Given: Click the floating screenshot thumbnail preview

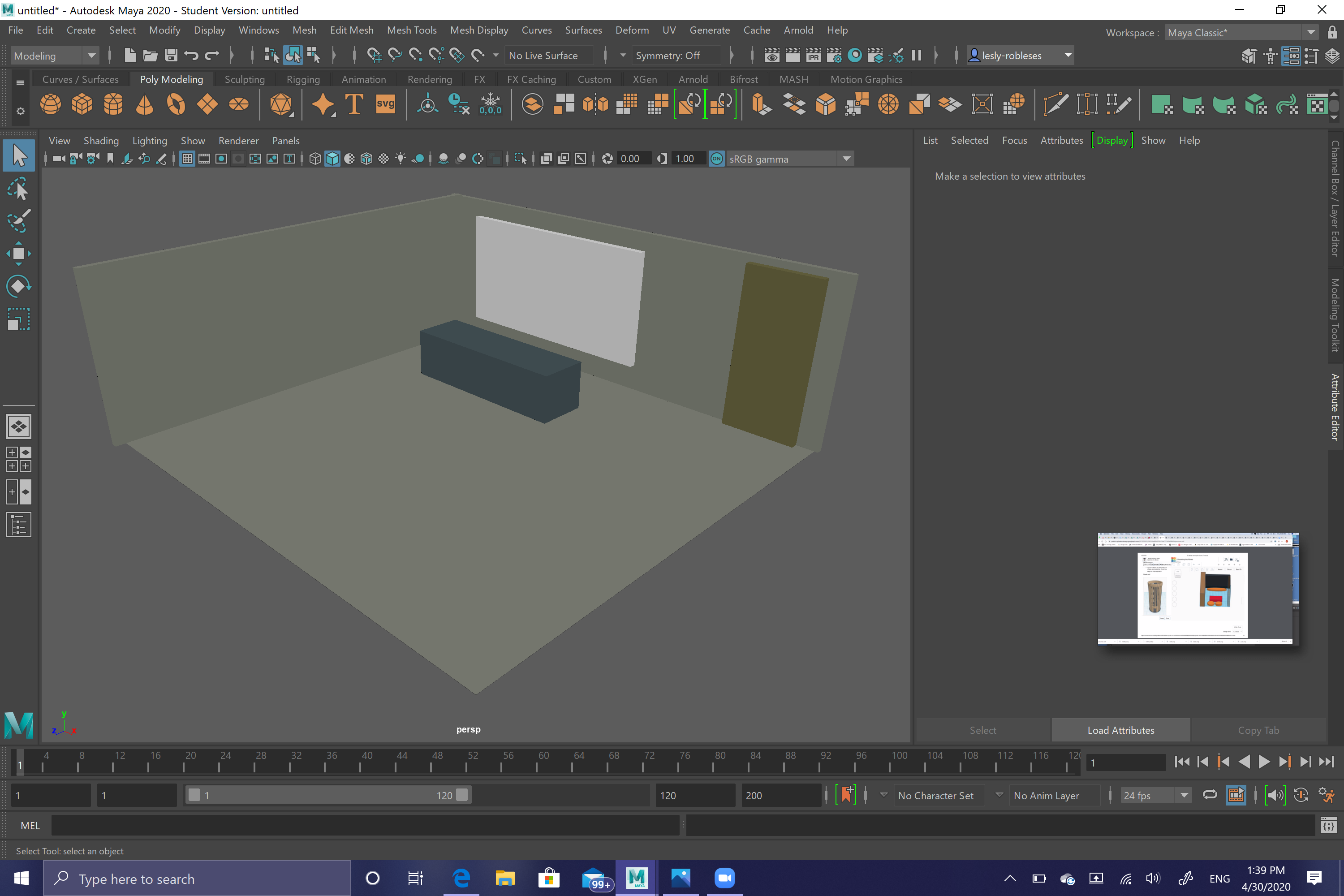Looking at the screenshot, I should [x=1198, y=589].
